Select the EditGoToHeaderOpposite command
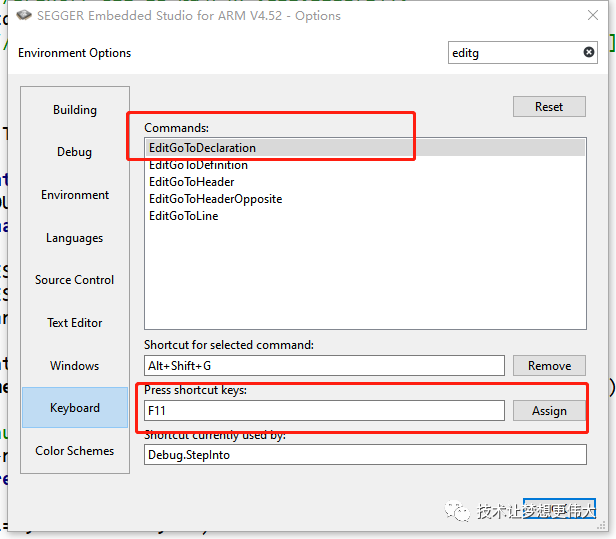 365,199
